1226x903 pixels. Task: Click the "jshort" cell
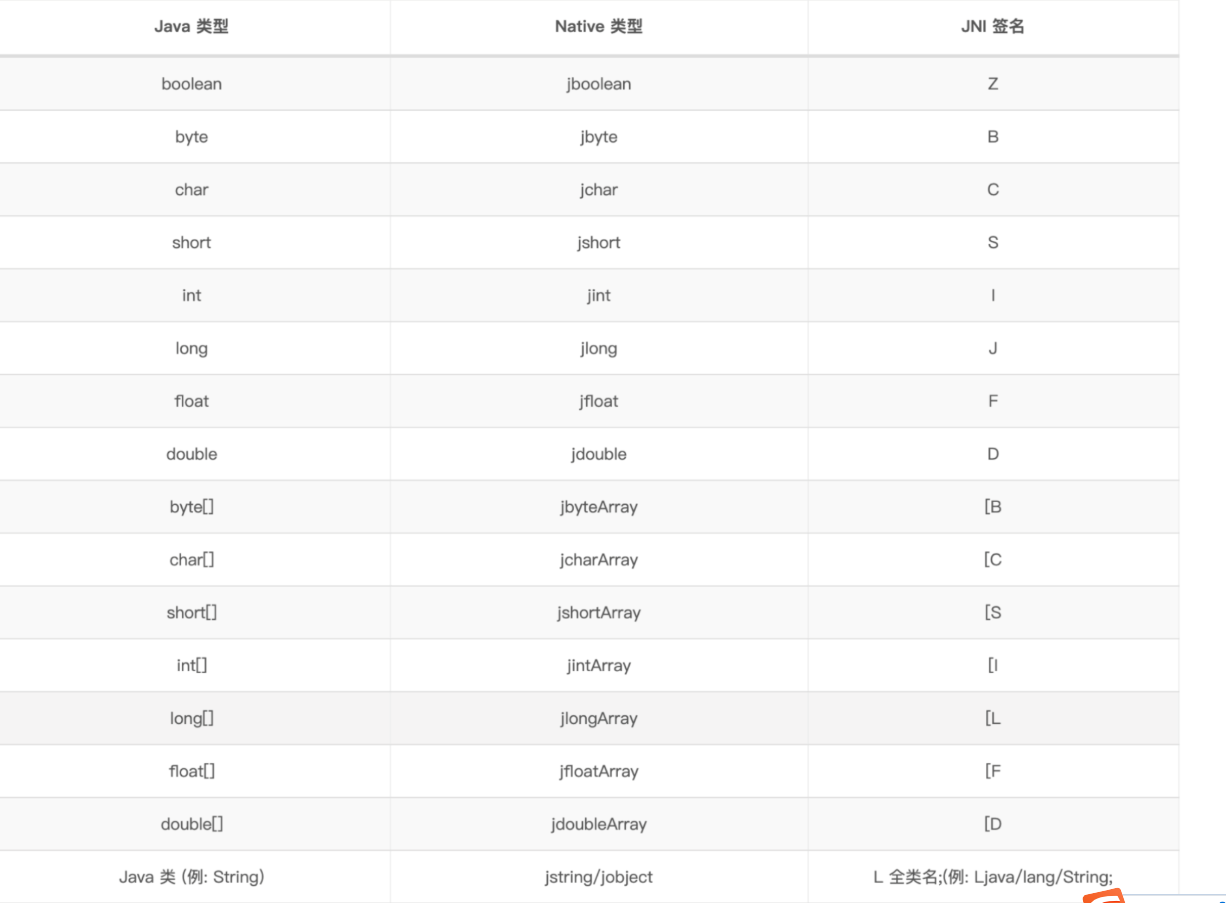click(x=598, y=243)
